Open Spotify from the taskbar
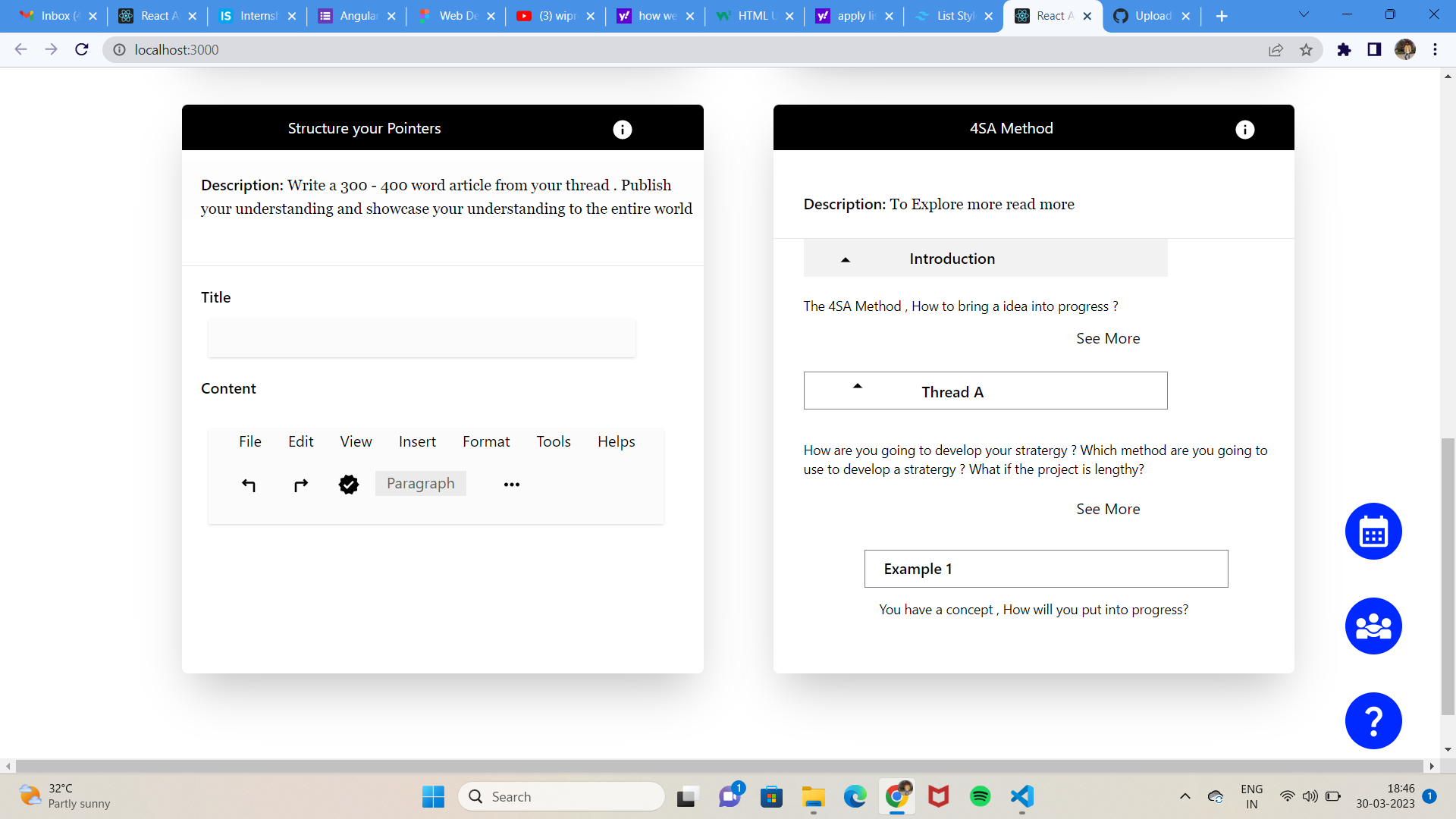This screenshot has height=819, width=1456. 980,796
